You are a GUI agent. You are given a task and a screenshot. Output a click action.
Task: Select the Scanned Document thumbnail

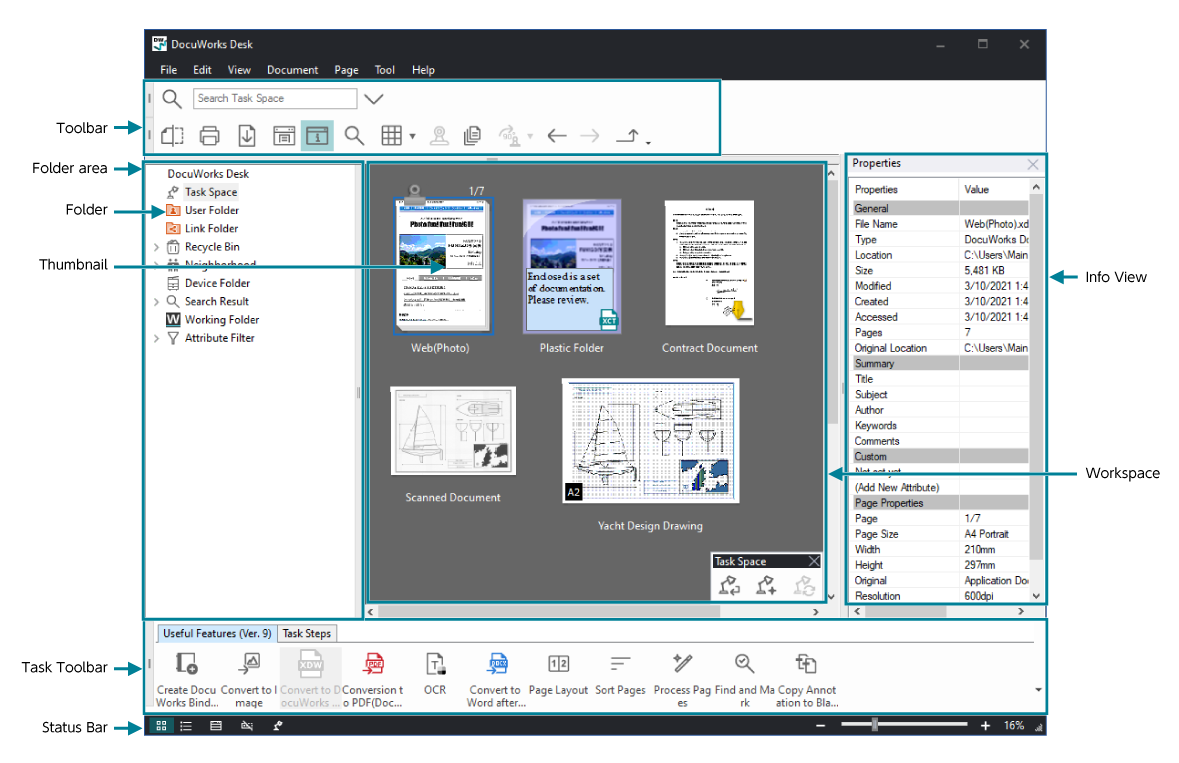tap(453, 431)
